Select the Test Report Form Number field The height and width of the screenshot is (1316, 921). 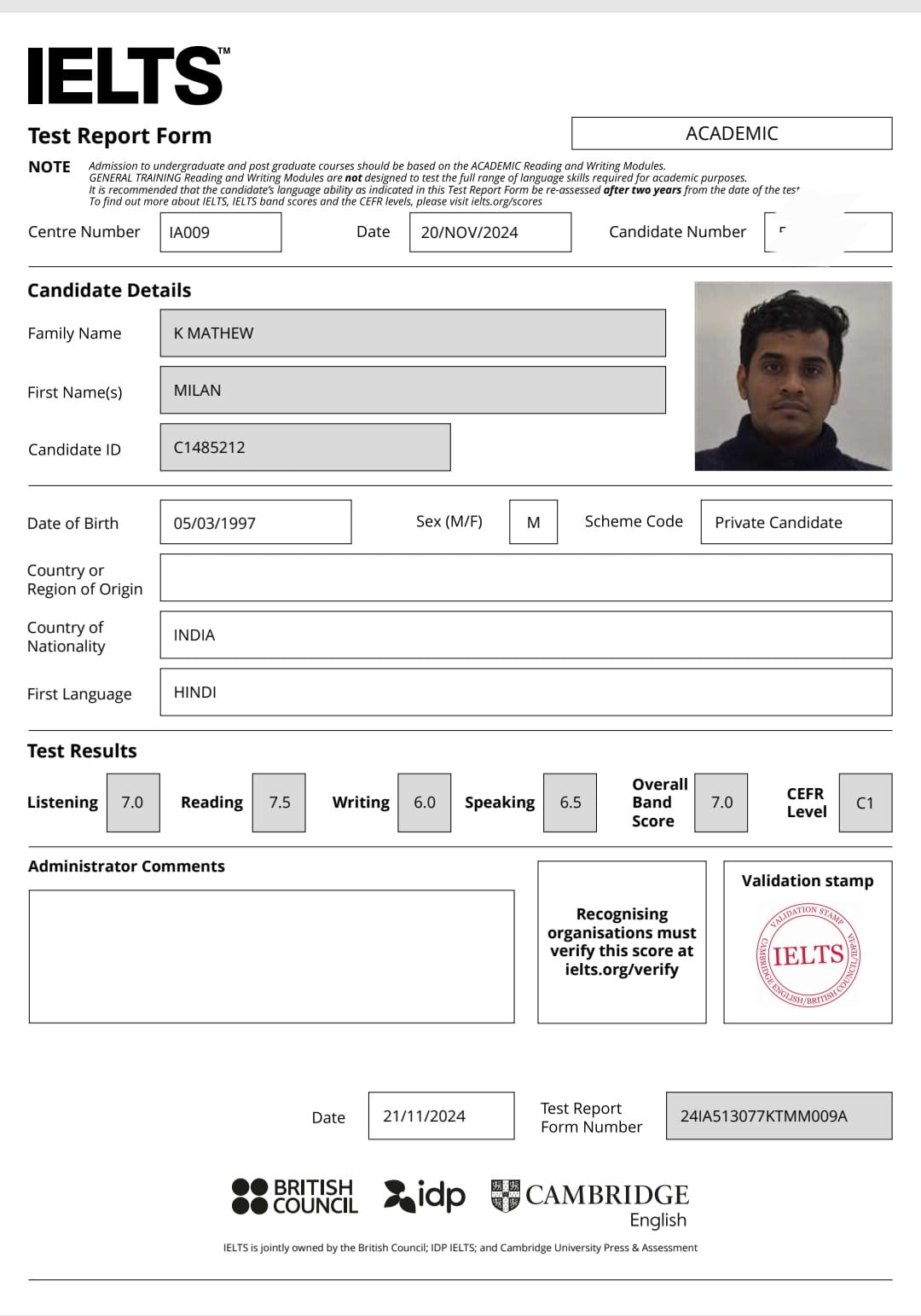[x=779, y=1116]
